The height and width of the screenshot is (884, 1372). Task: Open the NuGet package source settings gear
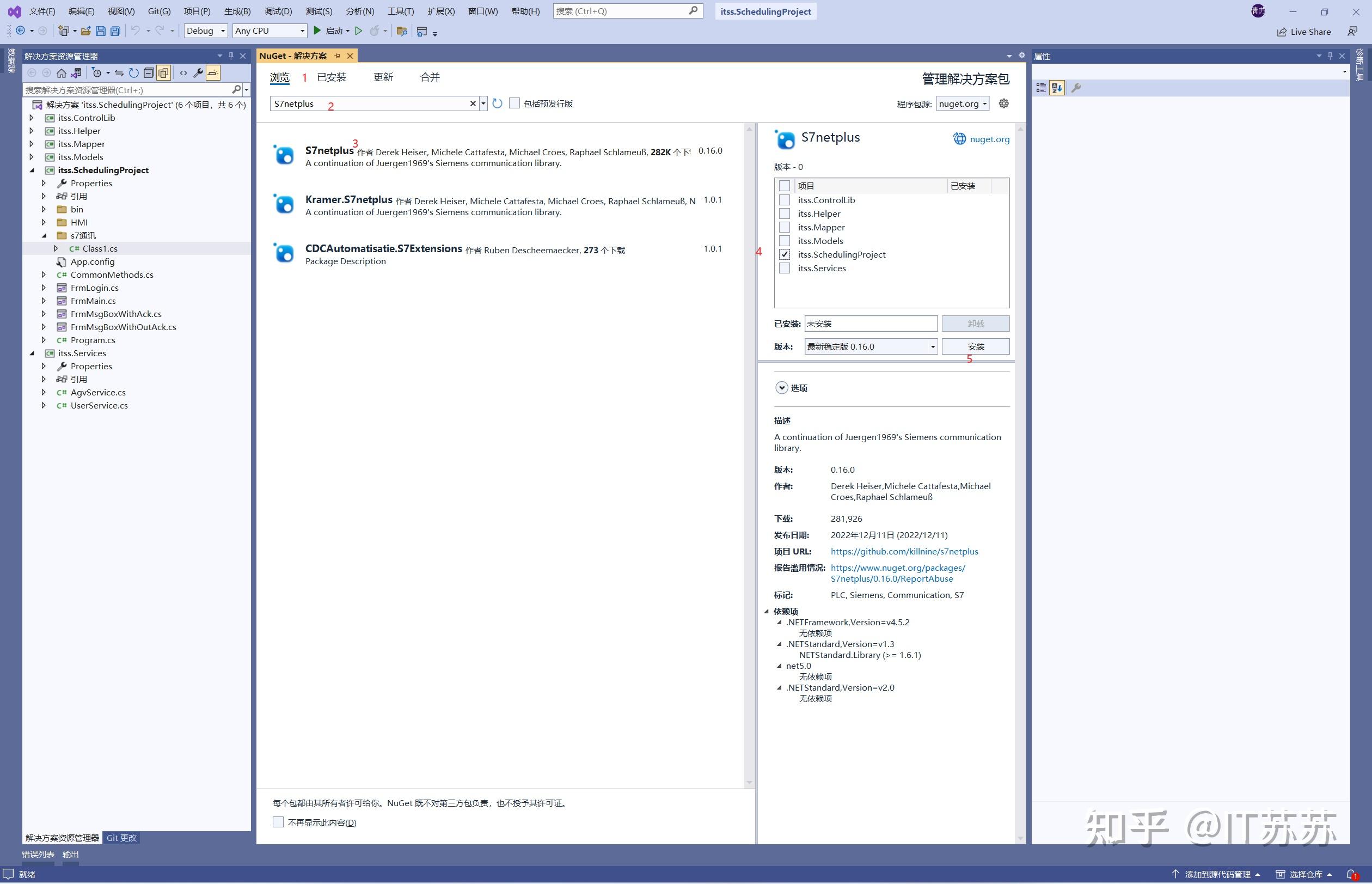point(1003,103)
